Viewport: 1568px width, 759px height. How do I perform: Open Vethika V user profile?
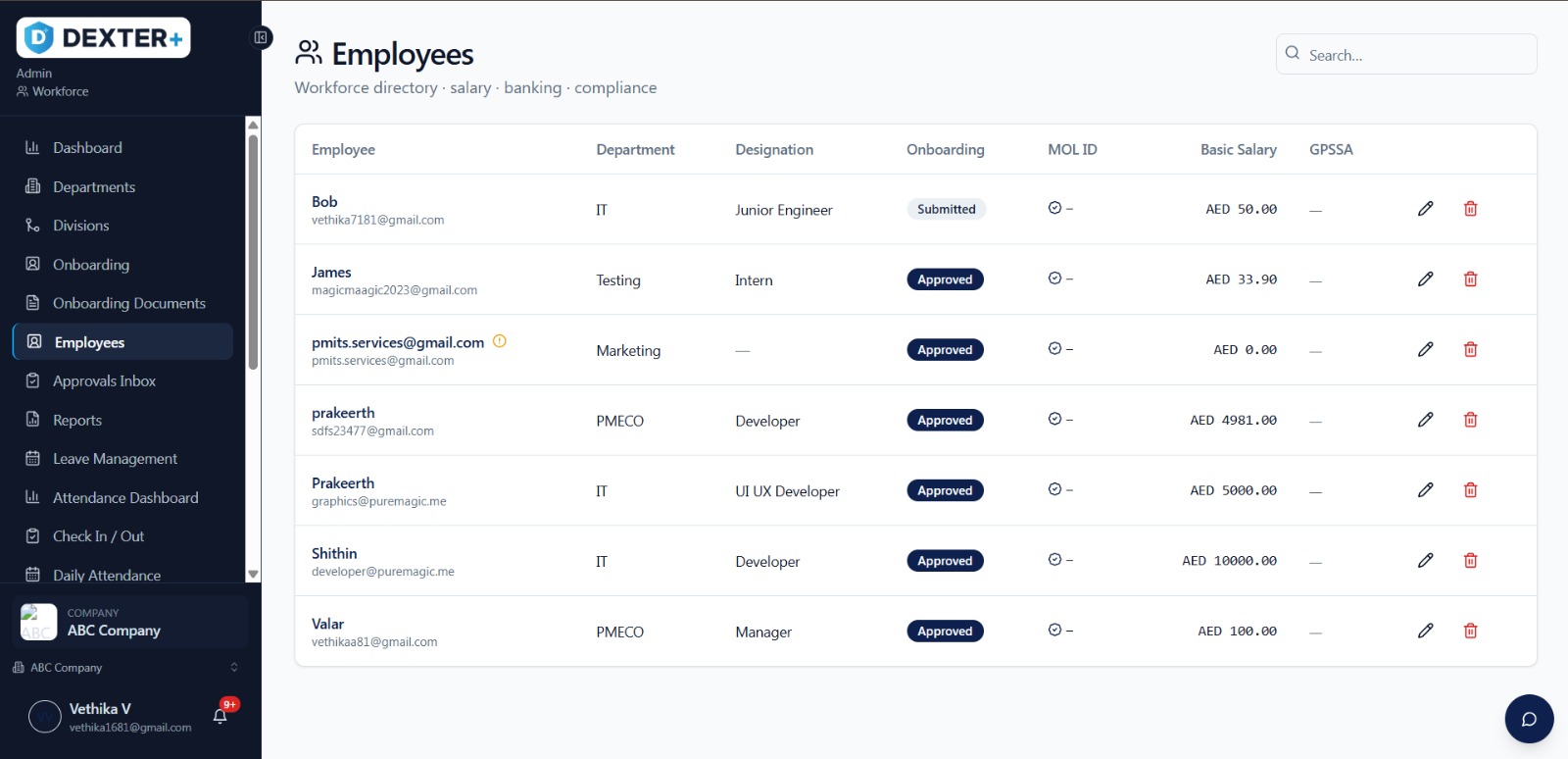(110, 717)
